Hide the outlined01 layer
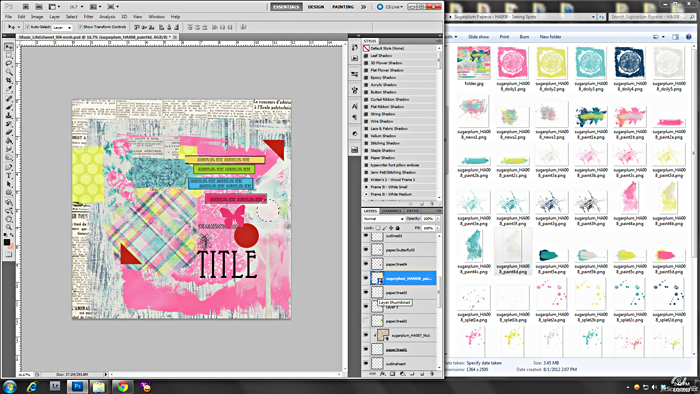This screenshot has height=394, width=700. point(366,236)
